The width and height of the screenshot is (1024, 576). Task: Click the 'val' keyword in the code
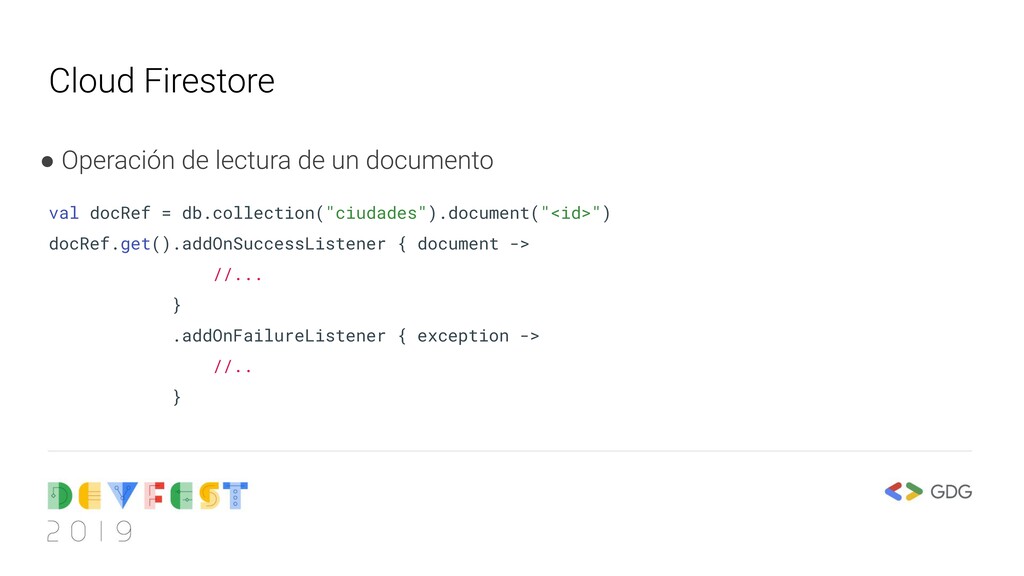point(63,214)
